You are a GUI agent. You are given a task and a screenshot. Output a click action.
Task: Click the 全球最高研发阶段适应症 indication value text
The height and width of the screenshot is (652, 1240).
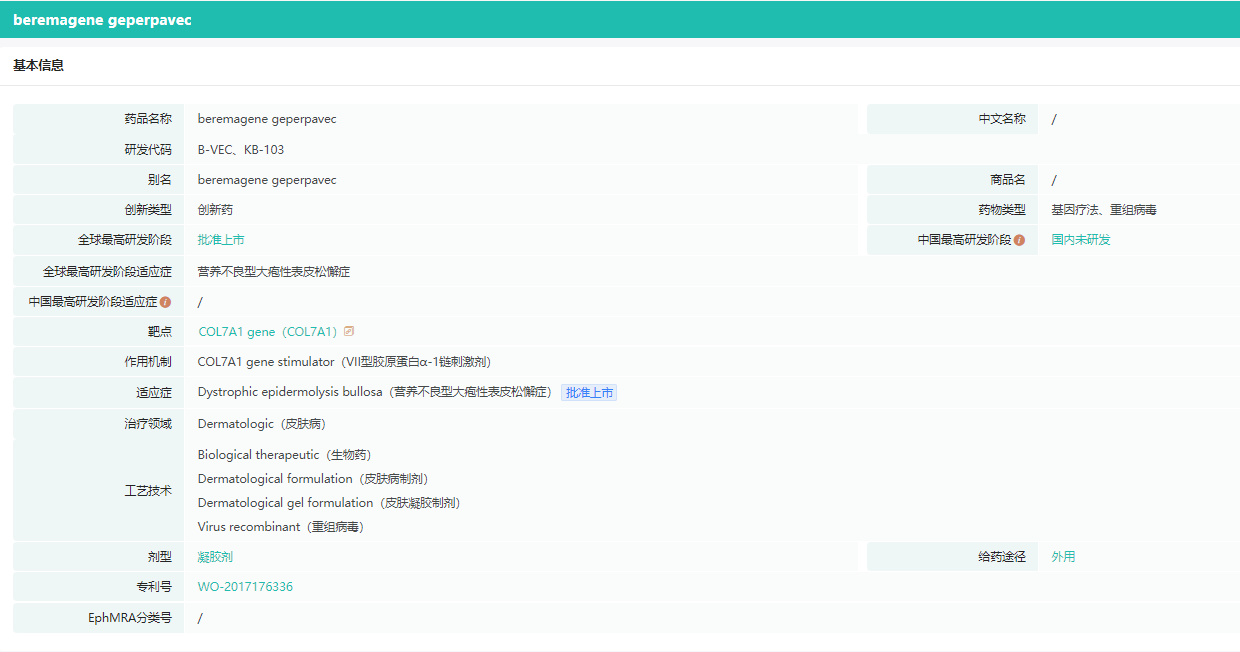(274, 272)
